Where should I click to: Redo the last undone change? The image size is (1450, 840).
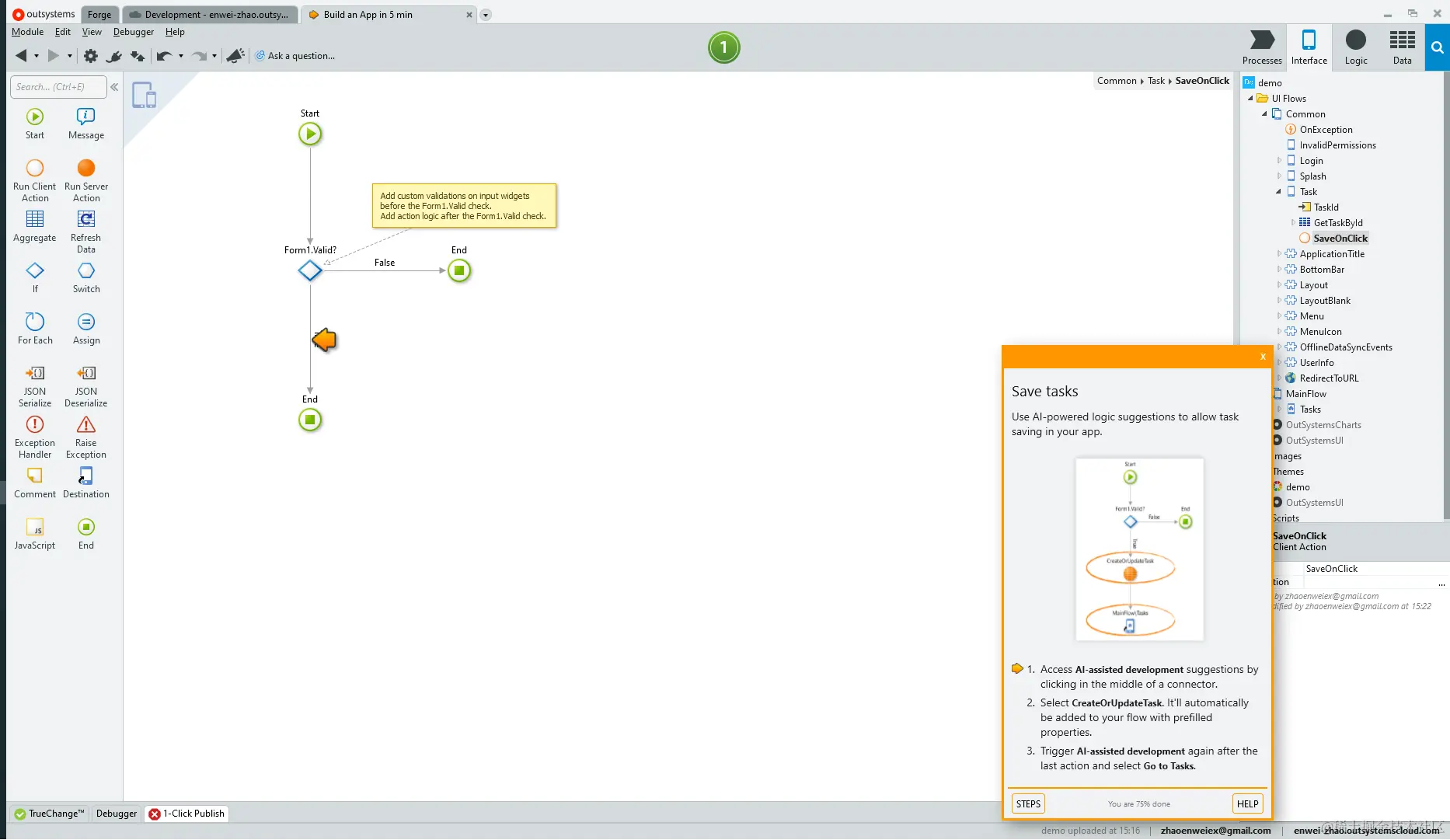pyautogui.click(x=199, y=55)
